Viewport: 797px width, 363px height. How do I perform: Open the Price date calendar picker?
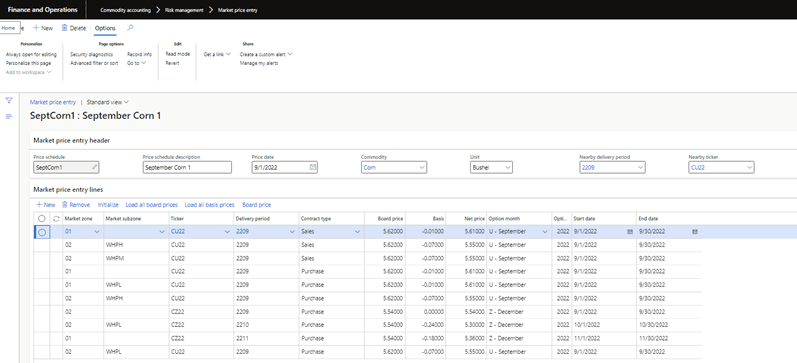(x=313, y=167)
